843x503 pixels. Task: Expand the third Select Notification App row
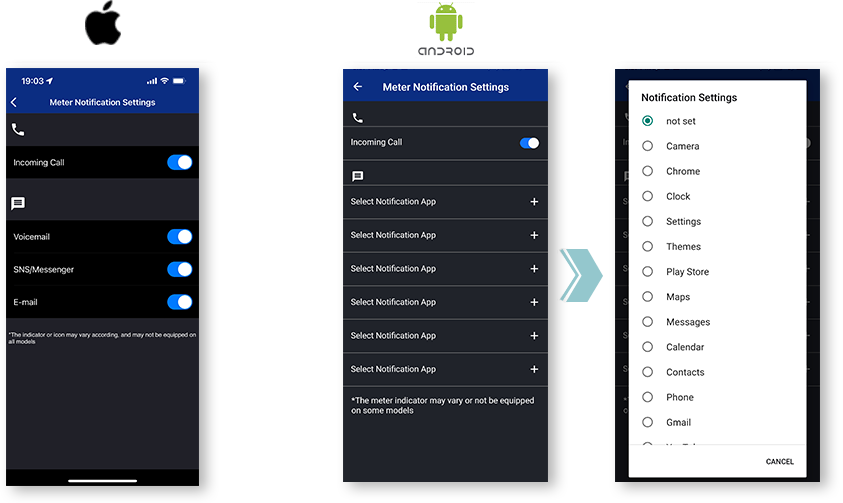point(534,269)
